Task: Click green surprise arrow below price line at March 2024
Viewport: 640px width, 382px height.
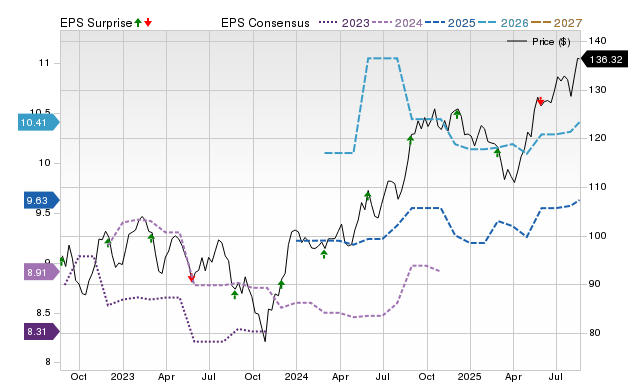Action: point(324,254)
